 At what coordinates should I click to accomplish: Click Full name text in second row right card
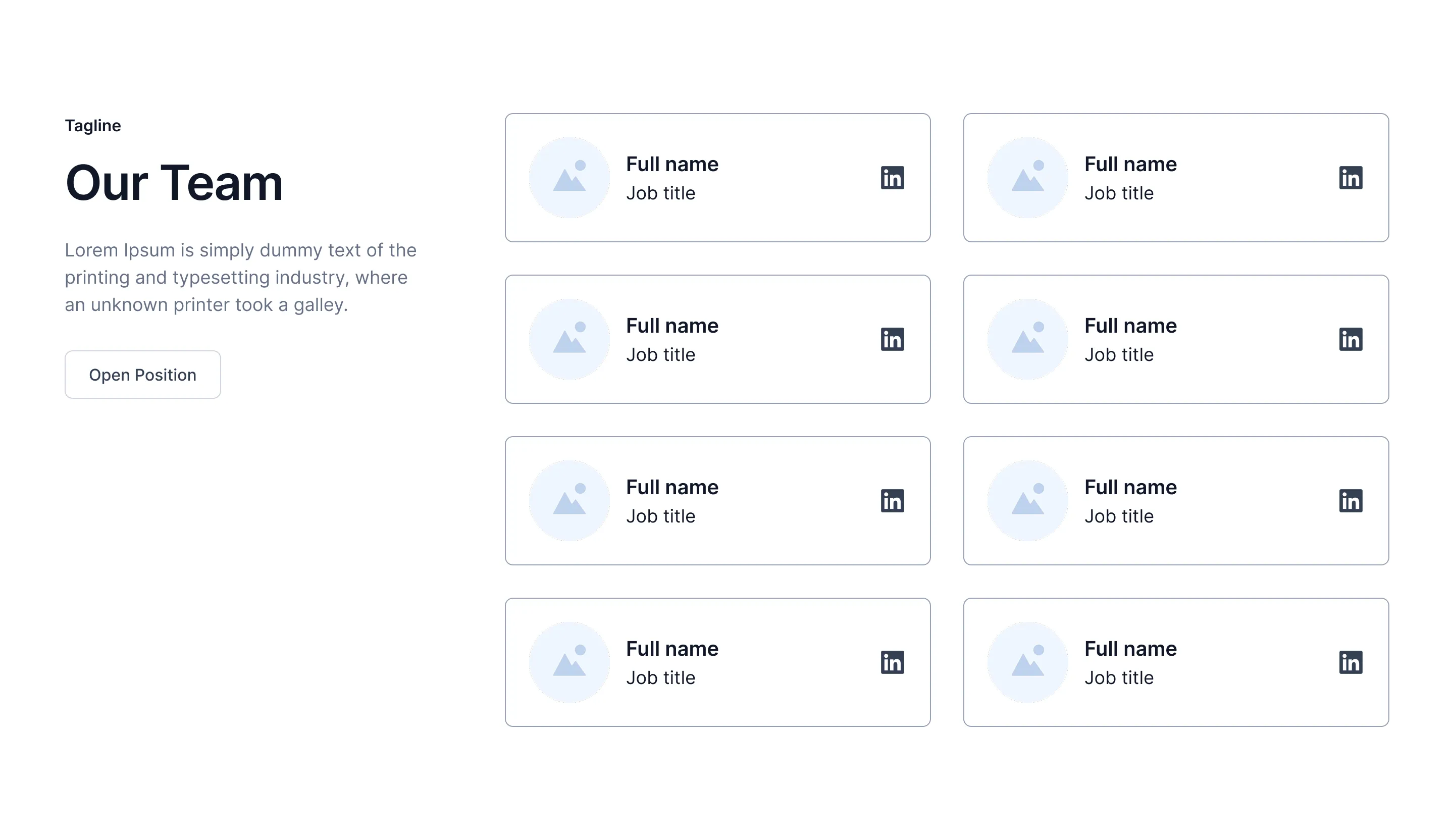click(1130, 326)
